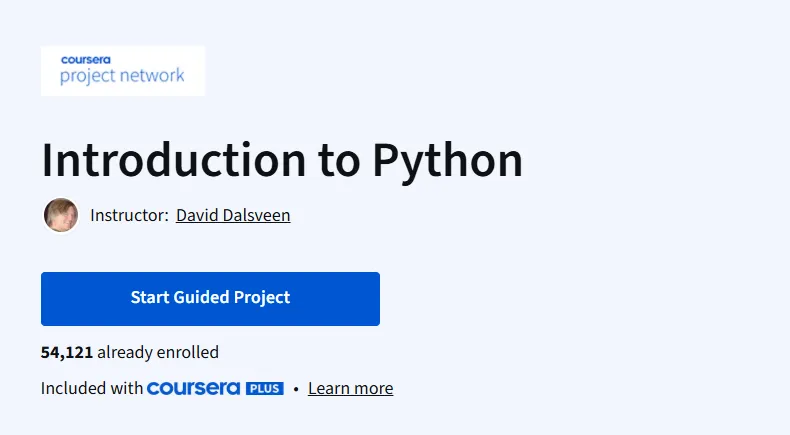
Task: Click the bullet separator before Learn more
Action: [x=296, y=389]
